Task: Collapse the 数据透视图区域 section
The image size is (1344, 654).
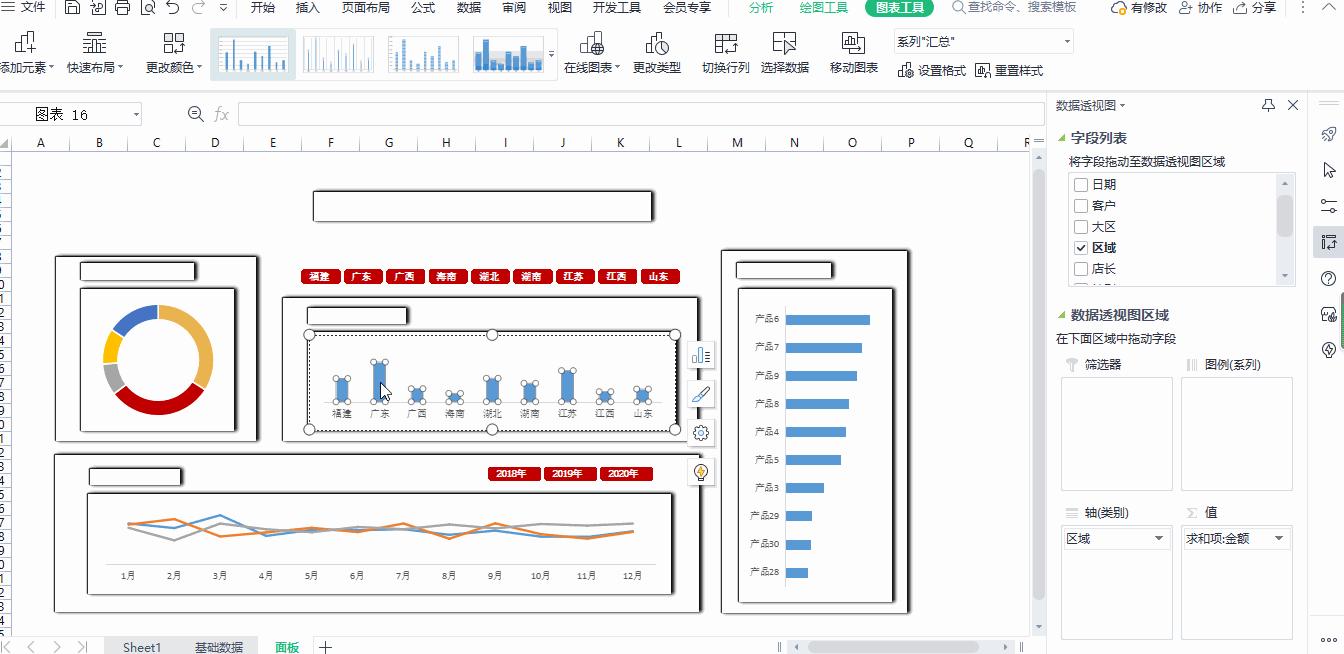Action: [x=1062, y=314]
